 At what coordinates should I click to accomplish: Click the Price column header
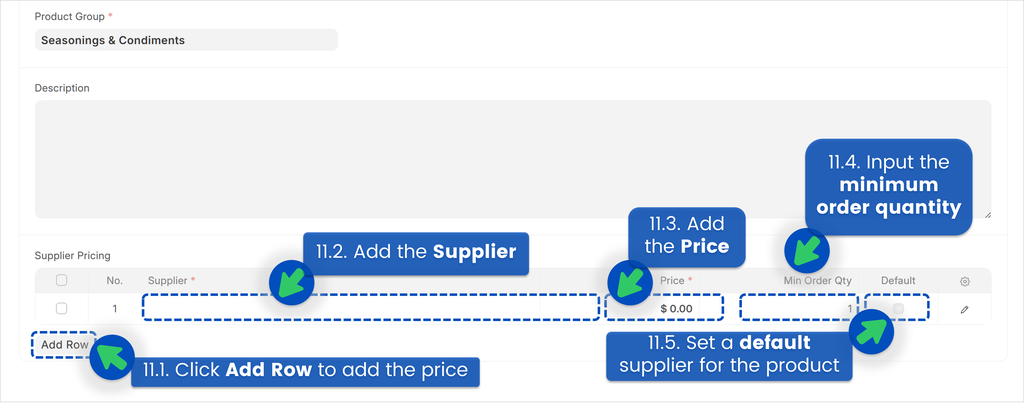coord(675,280)
